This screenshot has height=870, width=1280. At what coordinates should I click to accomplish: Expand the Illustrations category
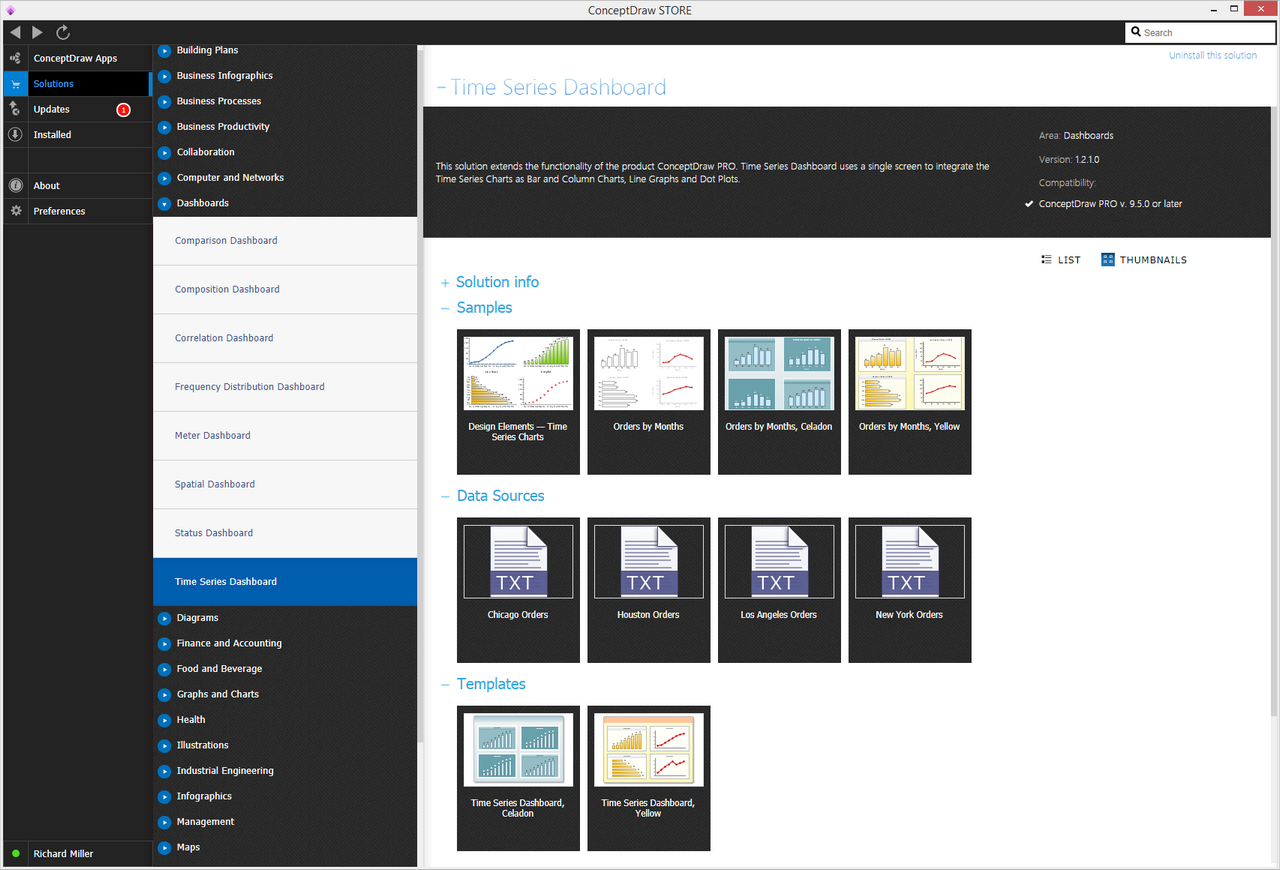click(x=165, y=746)
